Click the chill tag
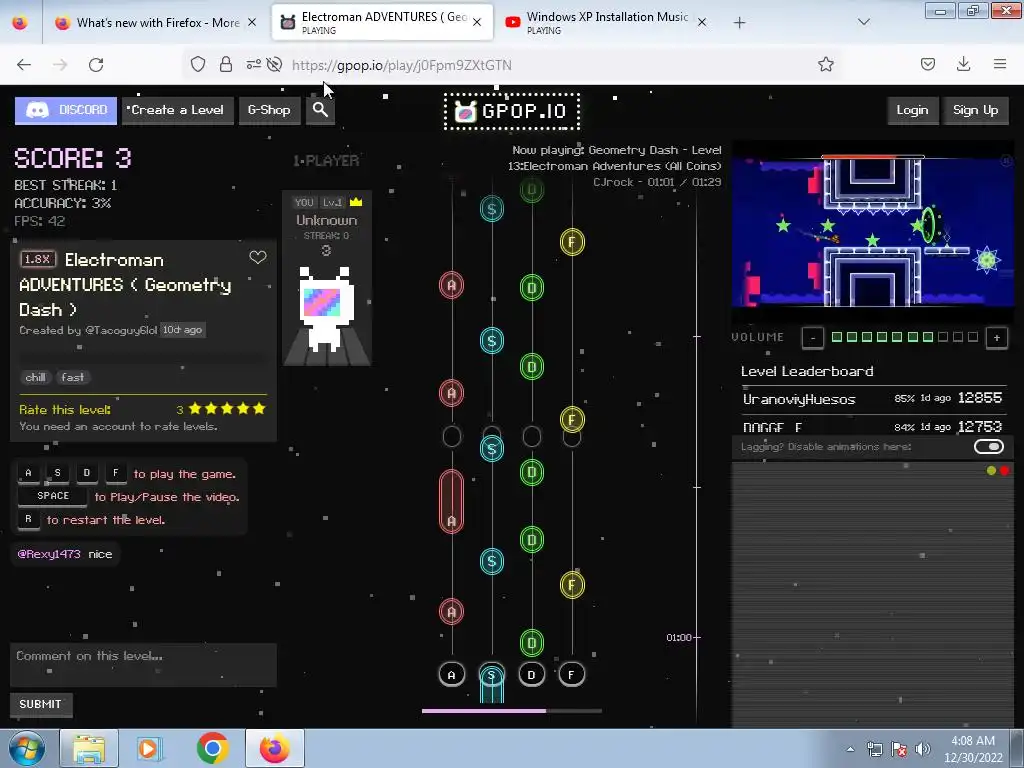Viewport: 1024px width, 768px height. coord(35,377)
